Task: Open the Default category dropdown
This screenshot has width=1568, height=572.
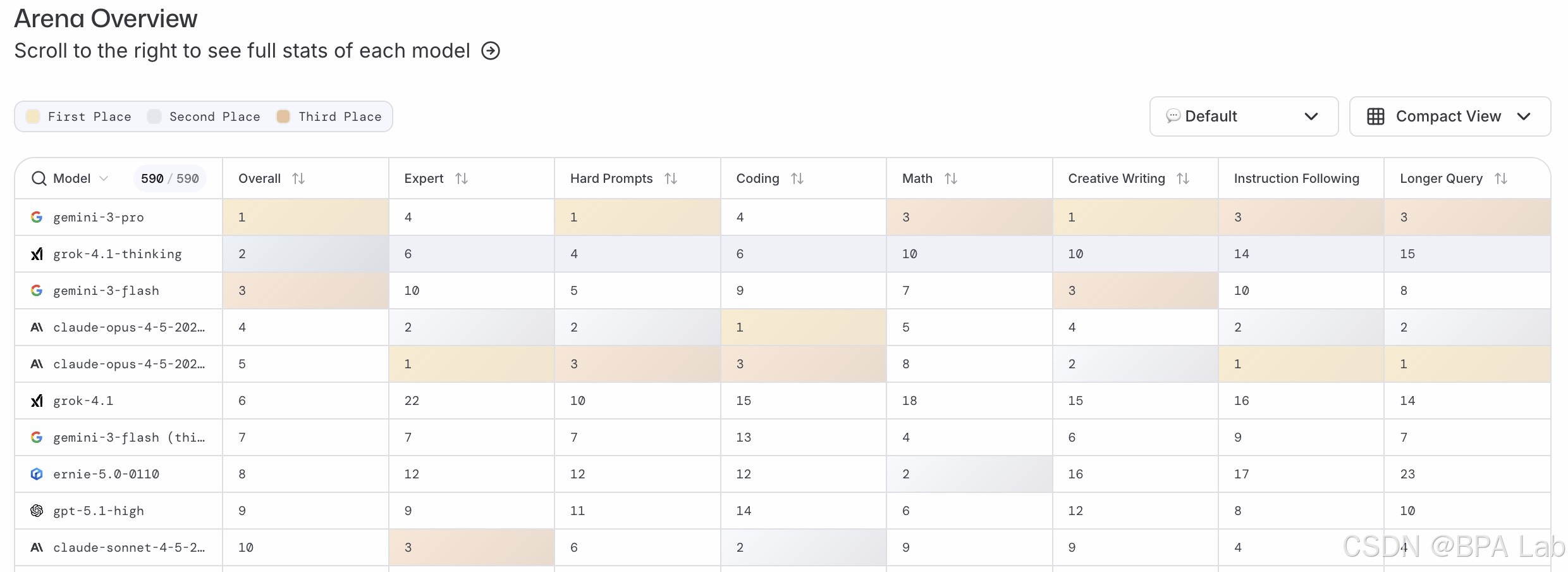Action: (1243, 116)
